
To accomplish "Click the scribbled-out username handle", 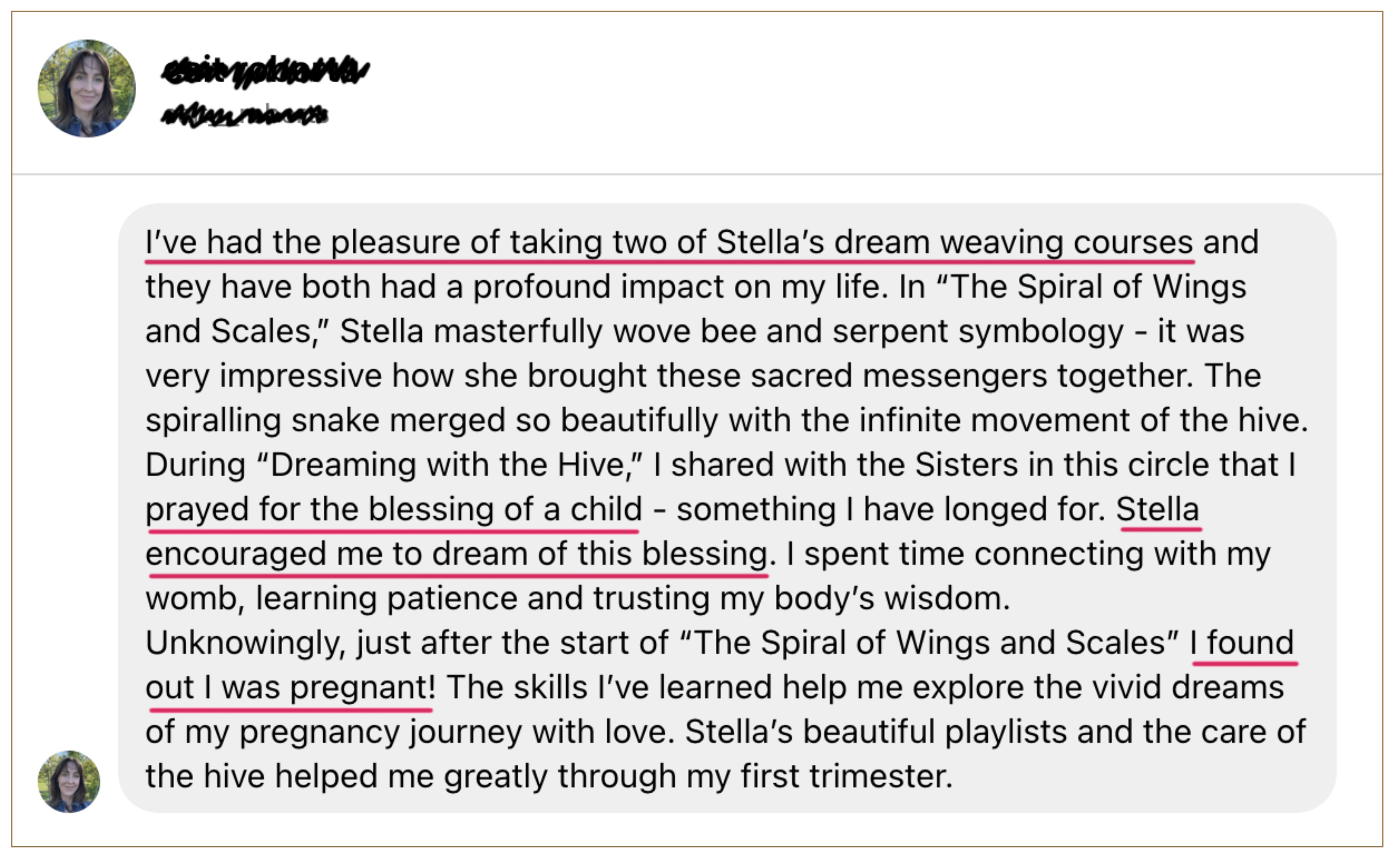I will pyautogui.click(x=244, y=115).
